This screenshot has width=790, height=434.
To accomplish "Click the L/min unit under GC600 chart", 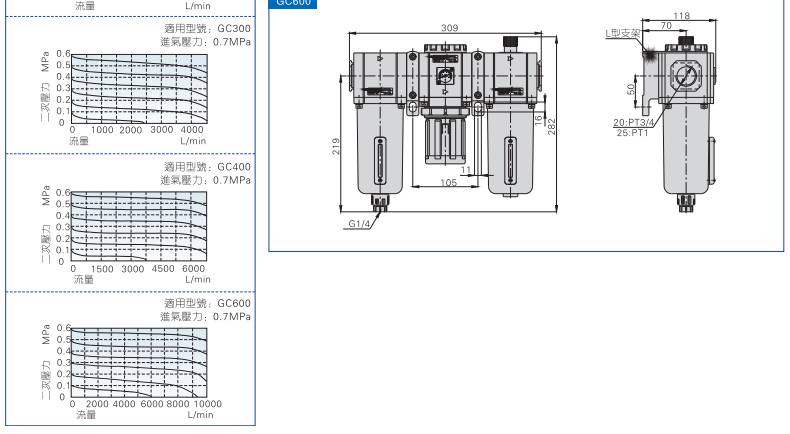I will pos(201,415).
